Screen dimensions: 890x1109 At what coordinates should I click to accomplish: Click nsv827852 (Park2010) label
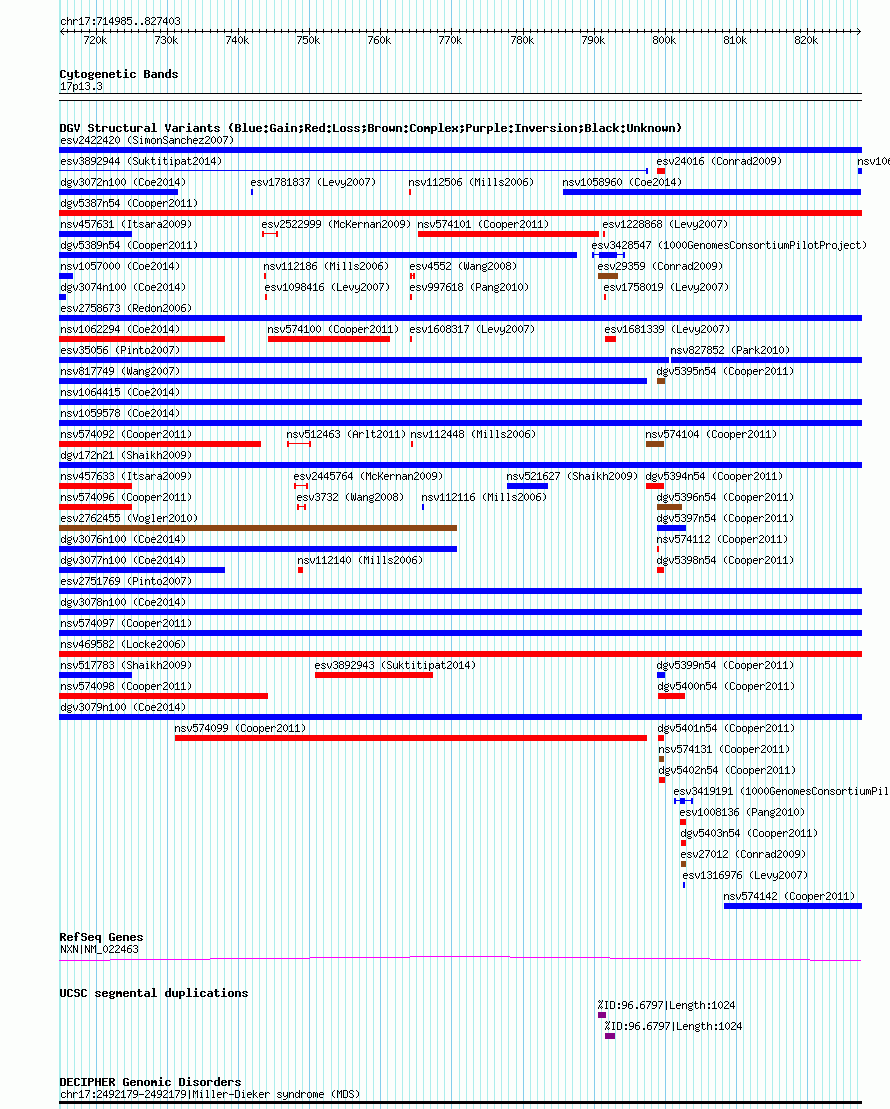[x=730, y=350]
